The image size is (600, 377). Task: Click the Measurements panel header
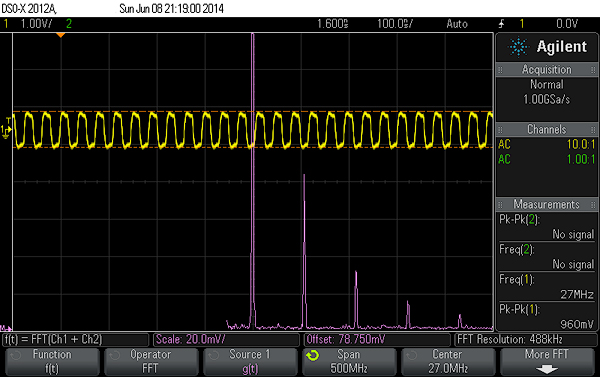click(547, 204)
